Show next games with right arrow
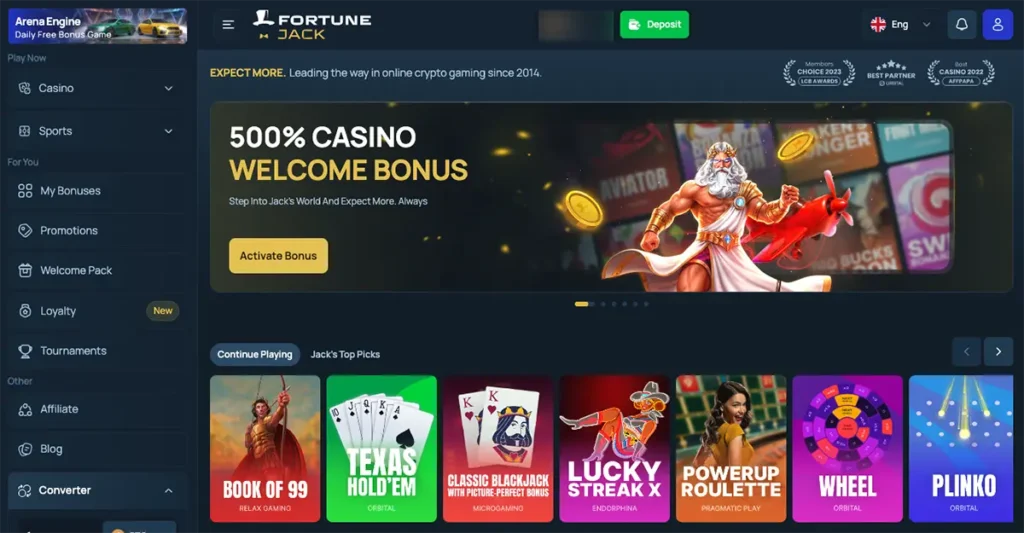The image size is (1024, 533). coord(998,351)
